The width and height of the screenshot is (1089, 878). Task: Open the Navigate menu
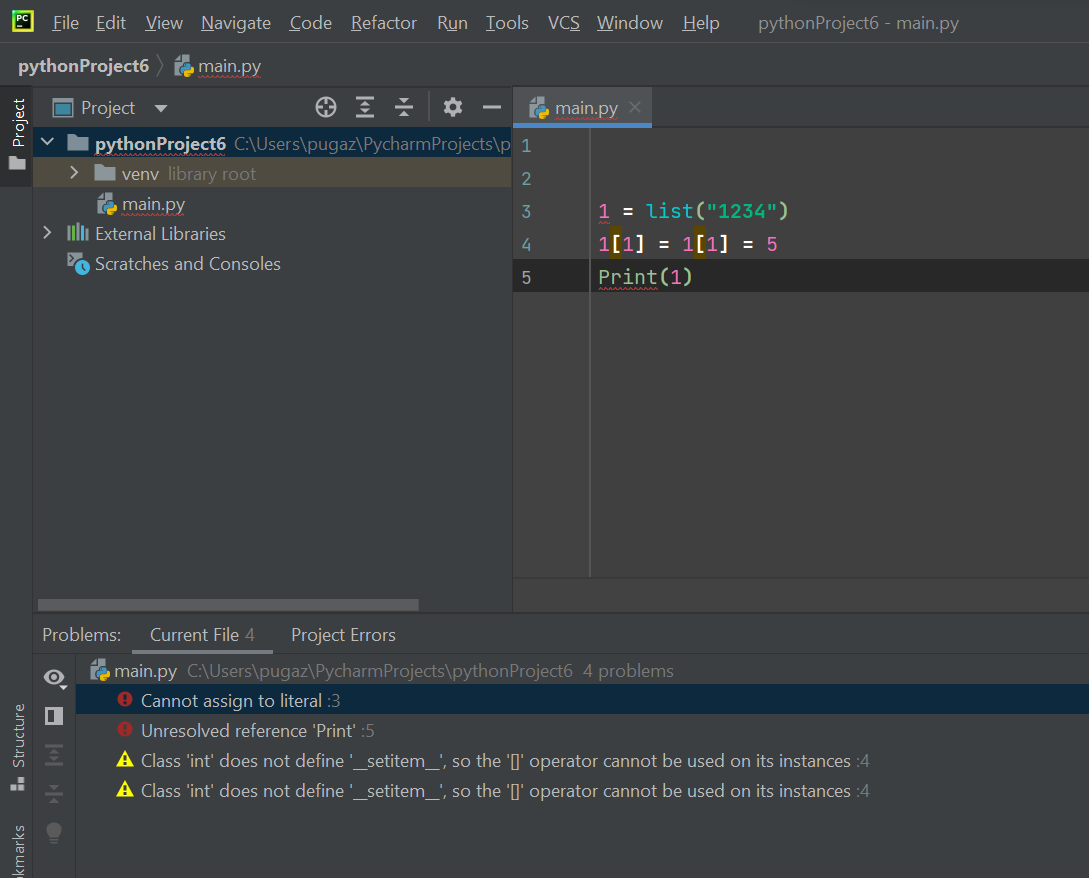(x=235, y=23)
